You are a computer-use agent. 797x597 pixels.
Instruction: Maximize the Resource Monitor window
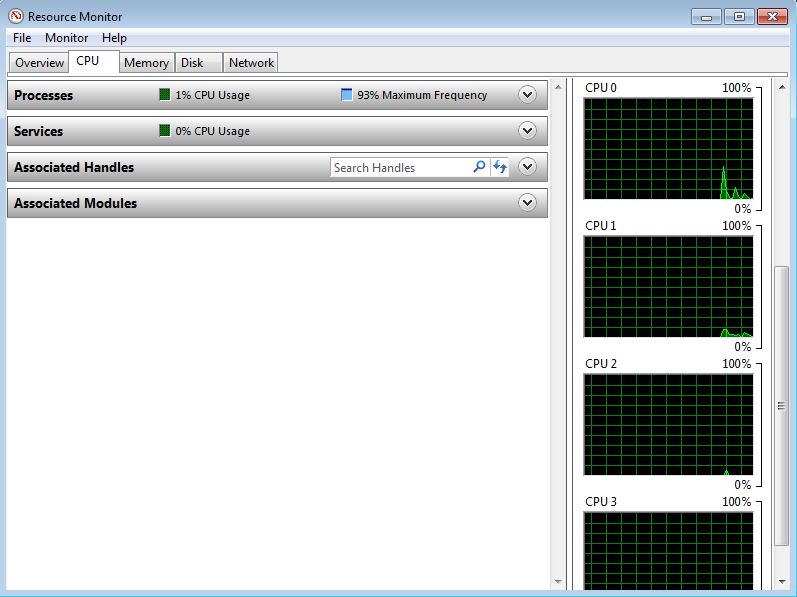[739, 17]
